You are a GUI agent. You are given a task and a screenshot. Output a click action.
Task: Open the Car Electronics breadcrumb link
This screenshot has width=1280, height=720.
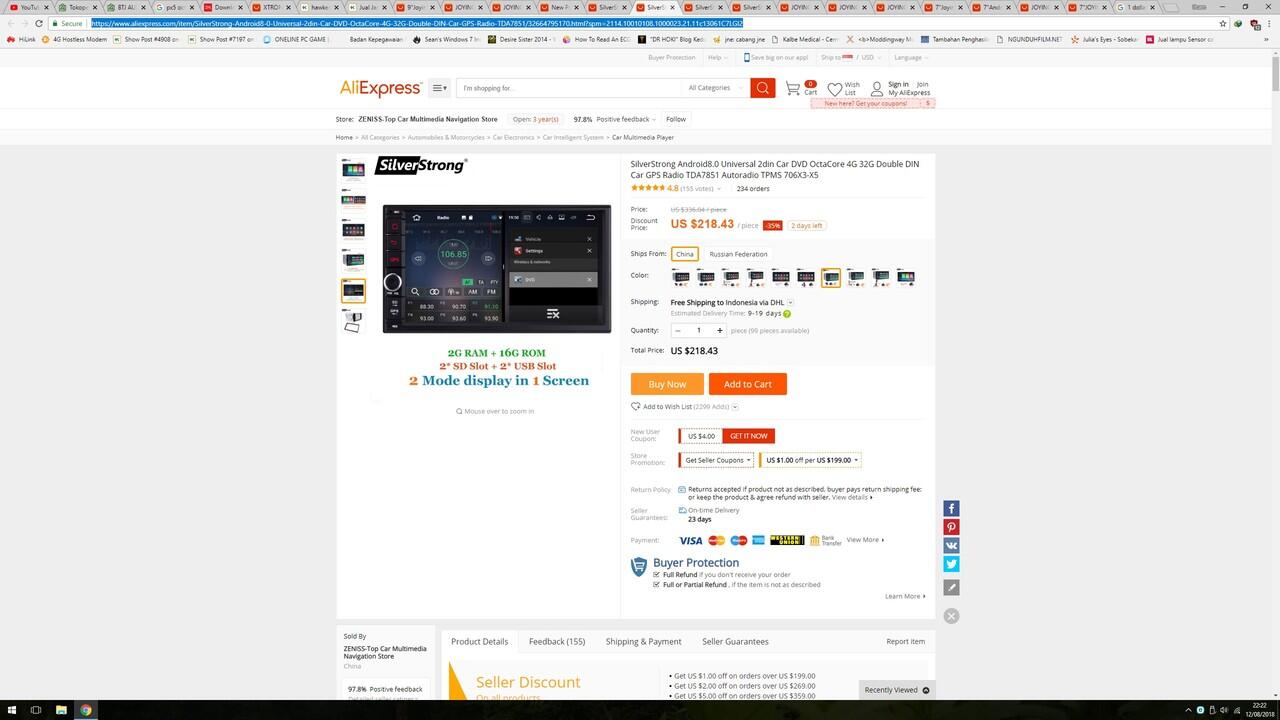pos(513,137)
